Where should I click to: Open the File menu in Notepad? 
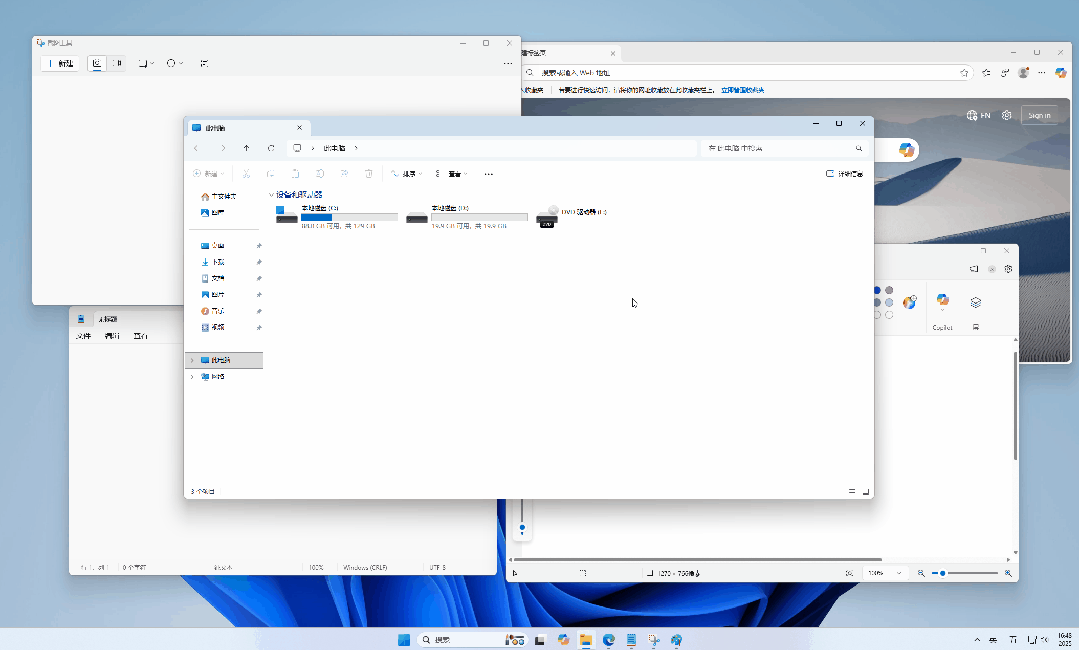(x=83, y=336)
